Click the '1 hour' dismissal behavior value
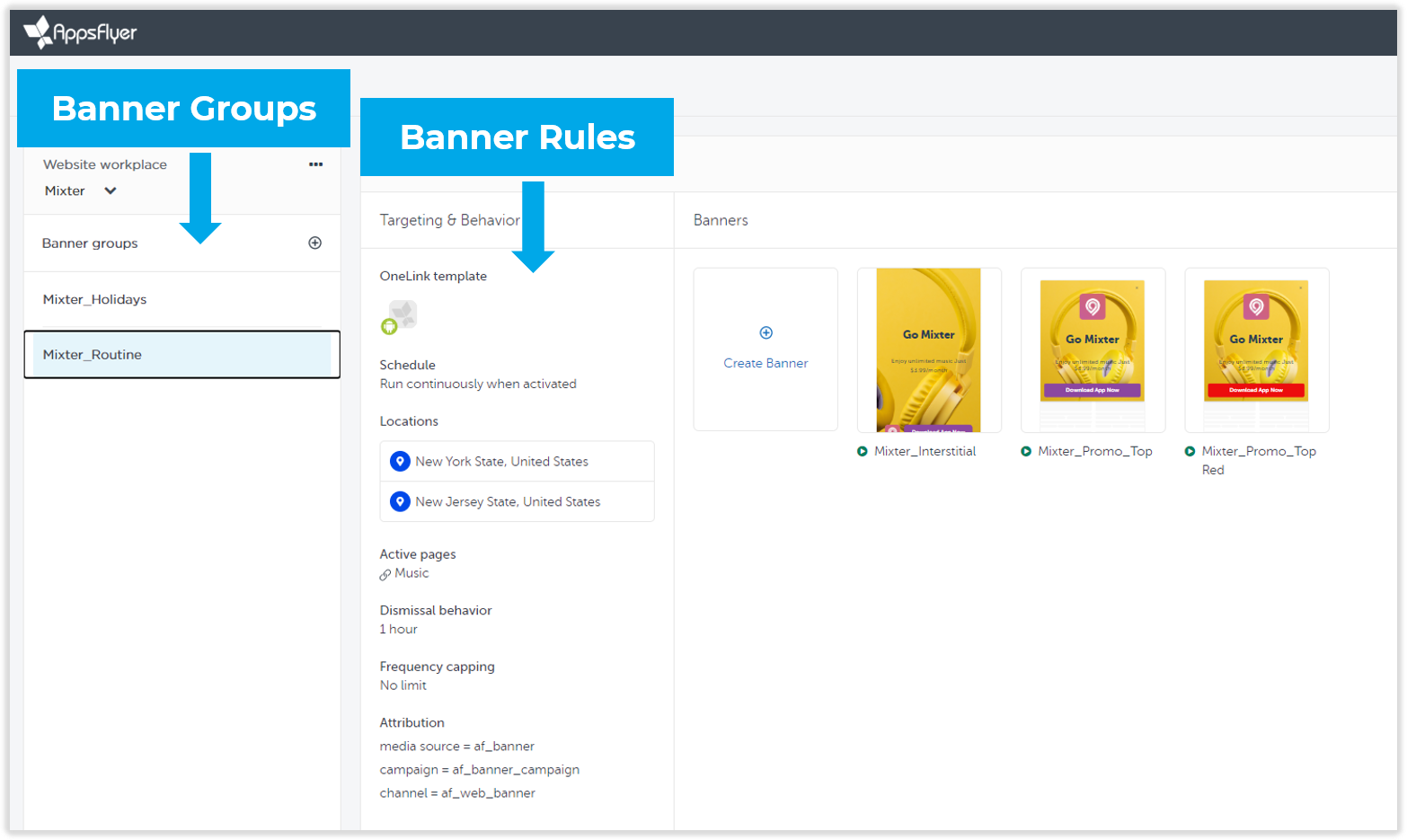This screenshot has height=840, width=1407. click(x=398, y=629)
